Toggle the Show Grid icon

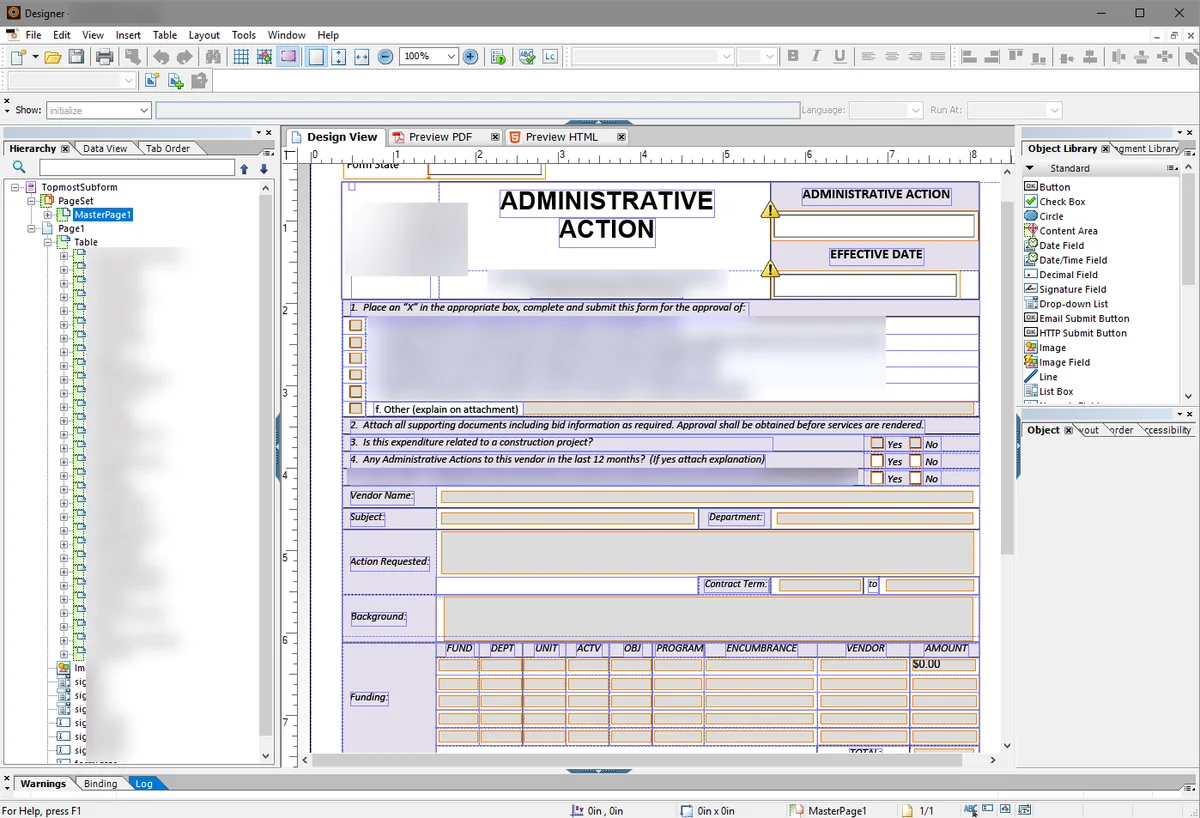click(241, 57)
